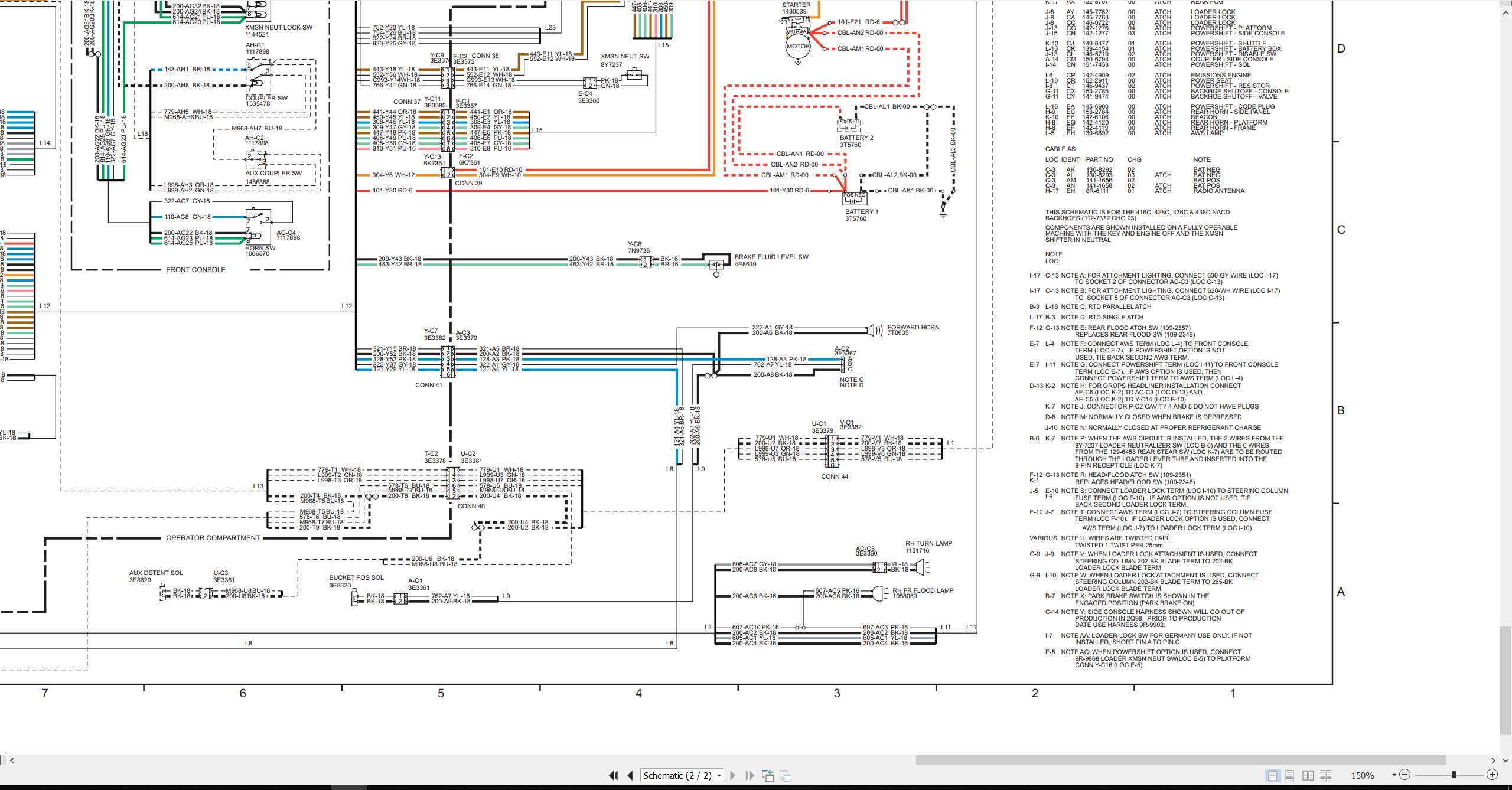1512x790 pixels.
Task: Click the next page arrow
Action: pos(733,775)
